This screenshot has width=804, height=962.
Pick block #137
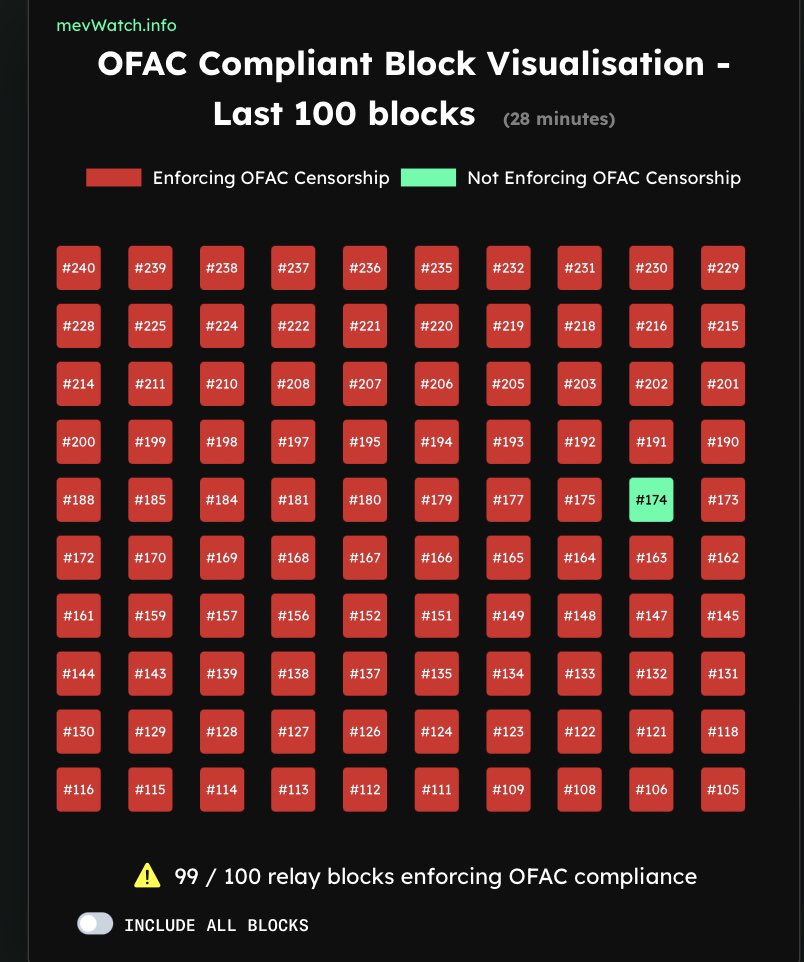(365, 674)
